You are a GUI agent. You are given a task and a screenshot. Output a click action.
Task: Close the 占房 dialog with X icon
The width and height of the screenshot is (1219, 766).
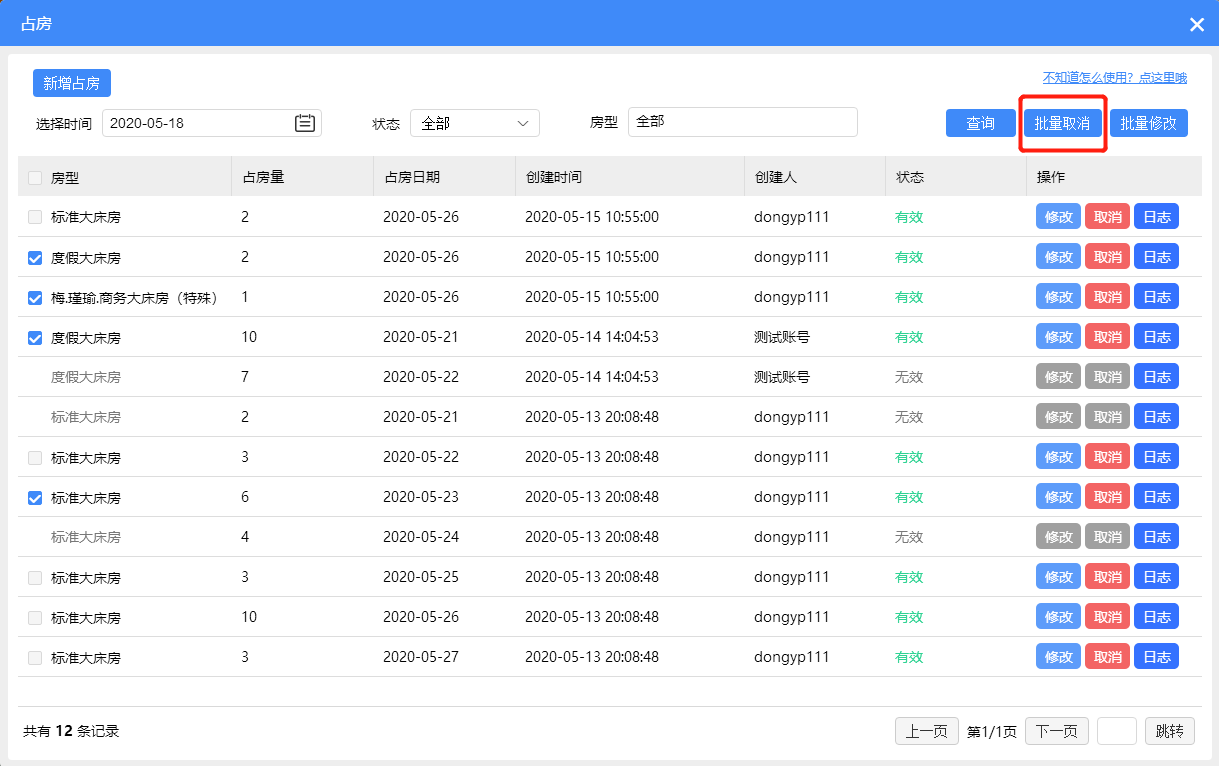pyautogui.click(x=1197, y=24)
